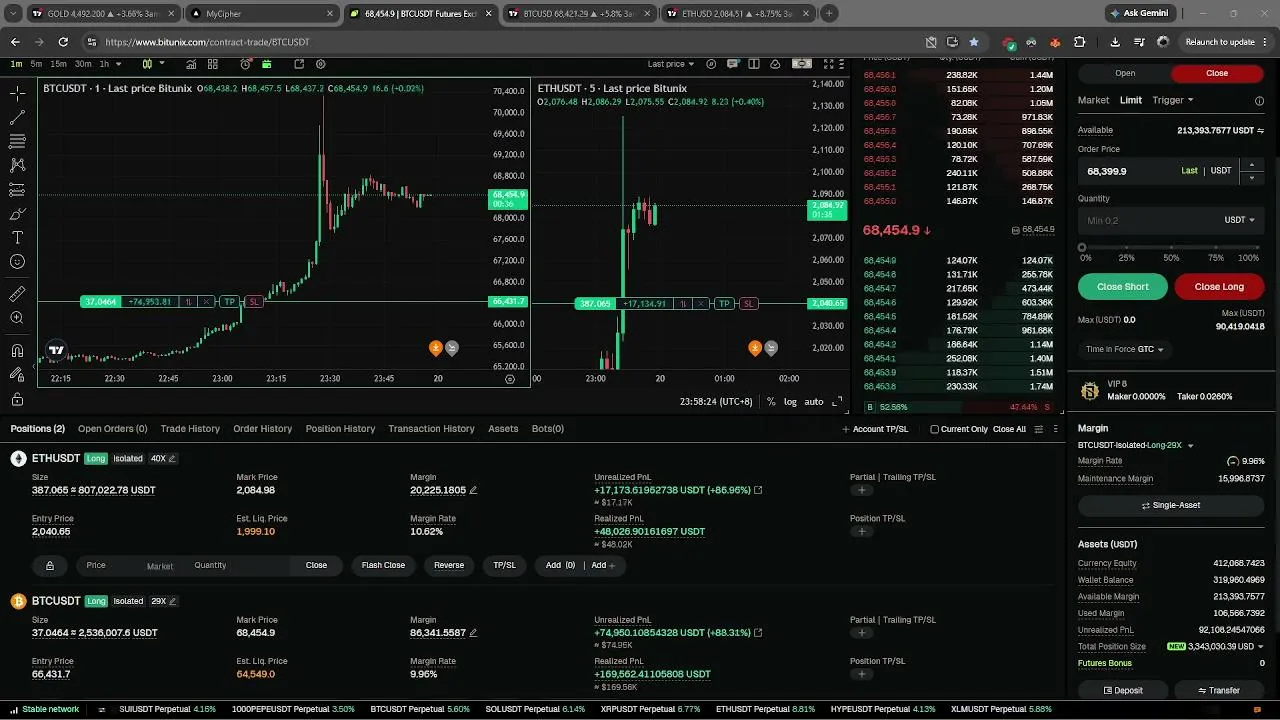This screenshot has height=720, width=1280.
Task: Open the timeframe dropdown arrow after 1h
Action: pyautogui.click(x=119, y=64)
